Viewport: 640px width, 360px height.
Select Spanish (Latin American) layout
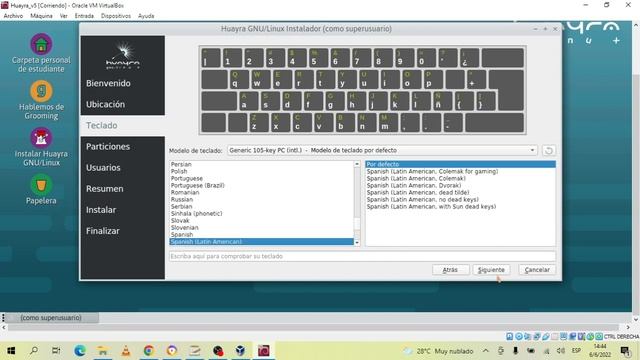262,242
